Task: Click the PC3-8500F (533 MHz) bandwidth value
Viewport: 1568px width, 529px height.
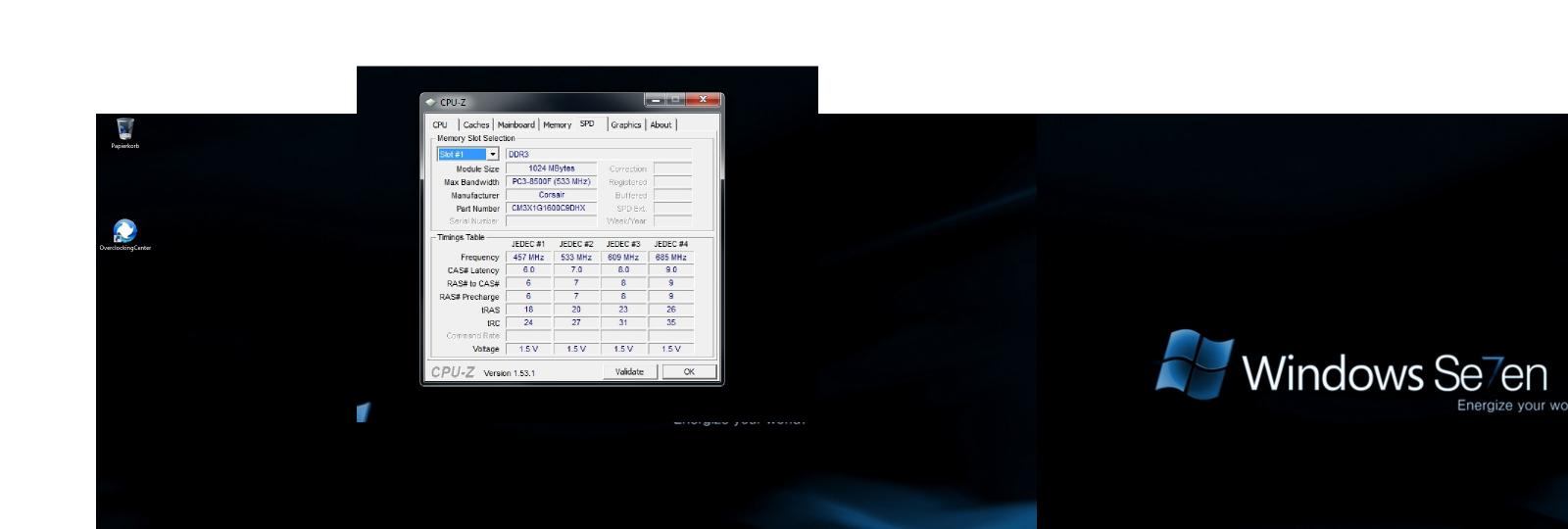Action: click(552, 181)
